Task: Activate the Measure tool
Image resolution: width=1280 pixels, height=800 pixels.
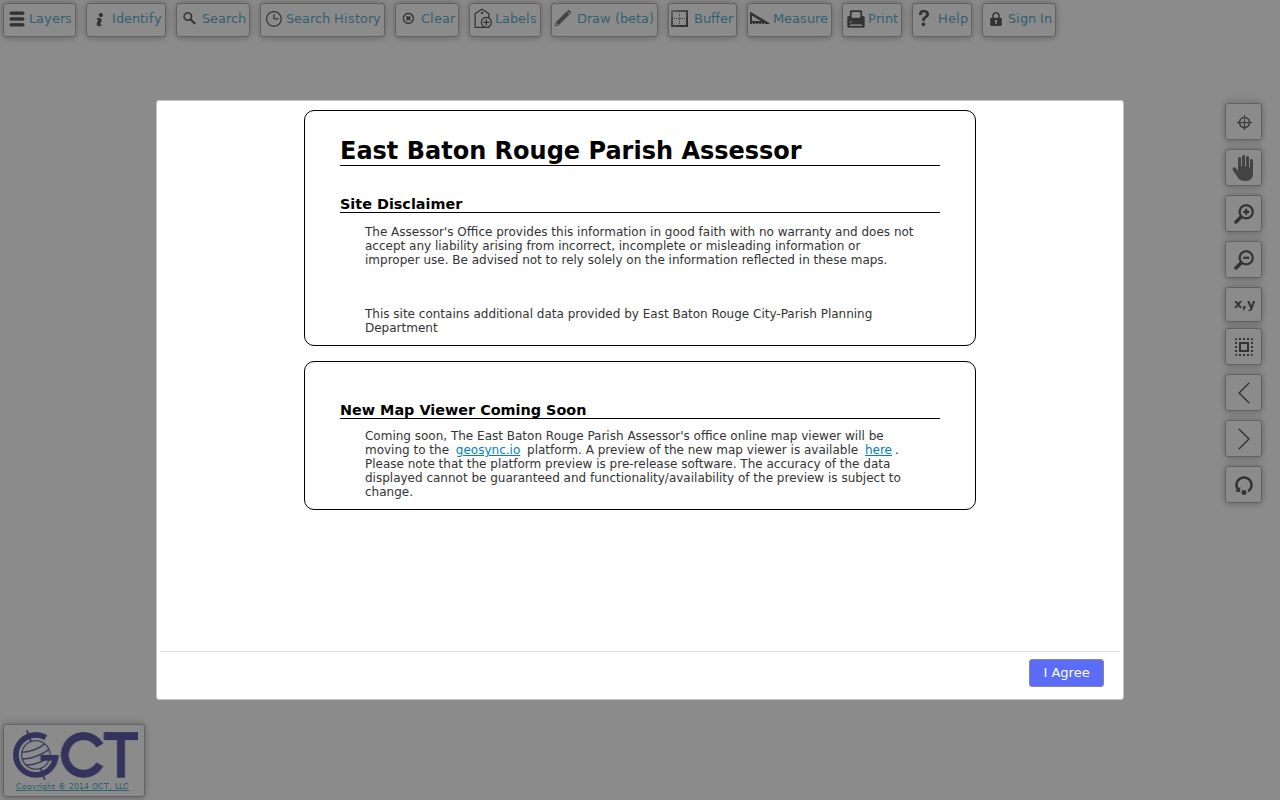Action: [789, 19]
